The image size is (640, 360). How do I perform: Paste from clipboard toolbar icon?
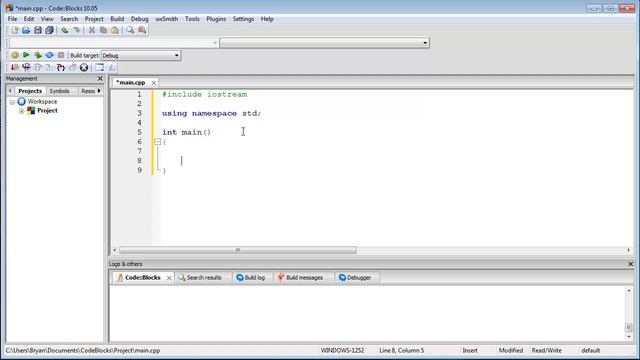tap(115, 30)
